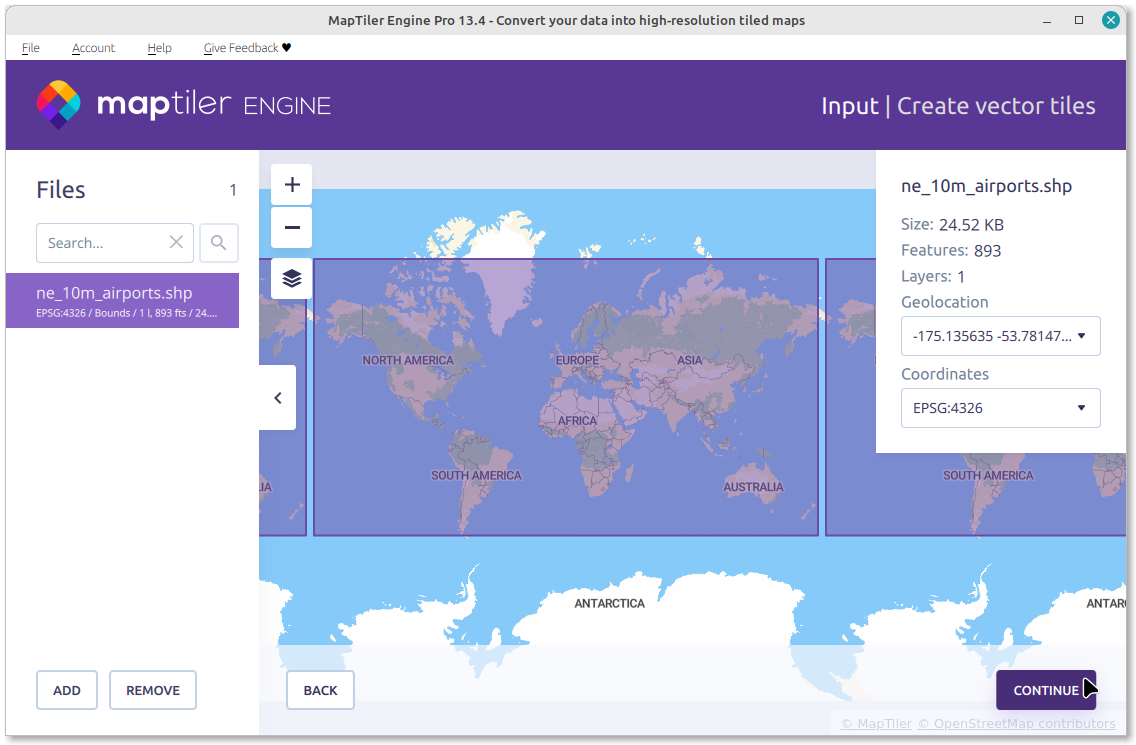The width and height of the screenshot is (1136, 745).
Task: Open the Help menu
Action: tap(159, 48)
